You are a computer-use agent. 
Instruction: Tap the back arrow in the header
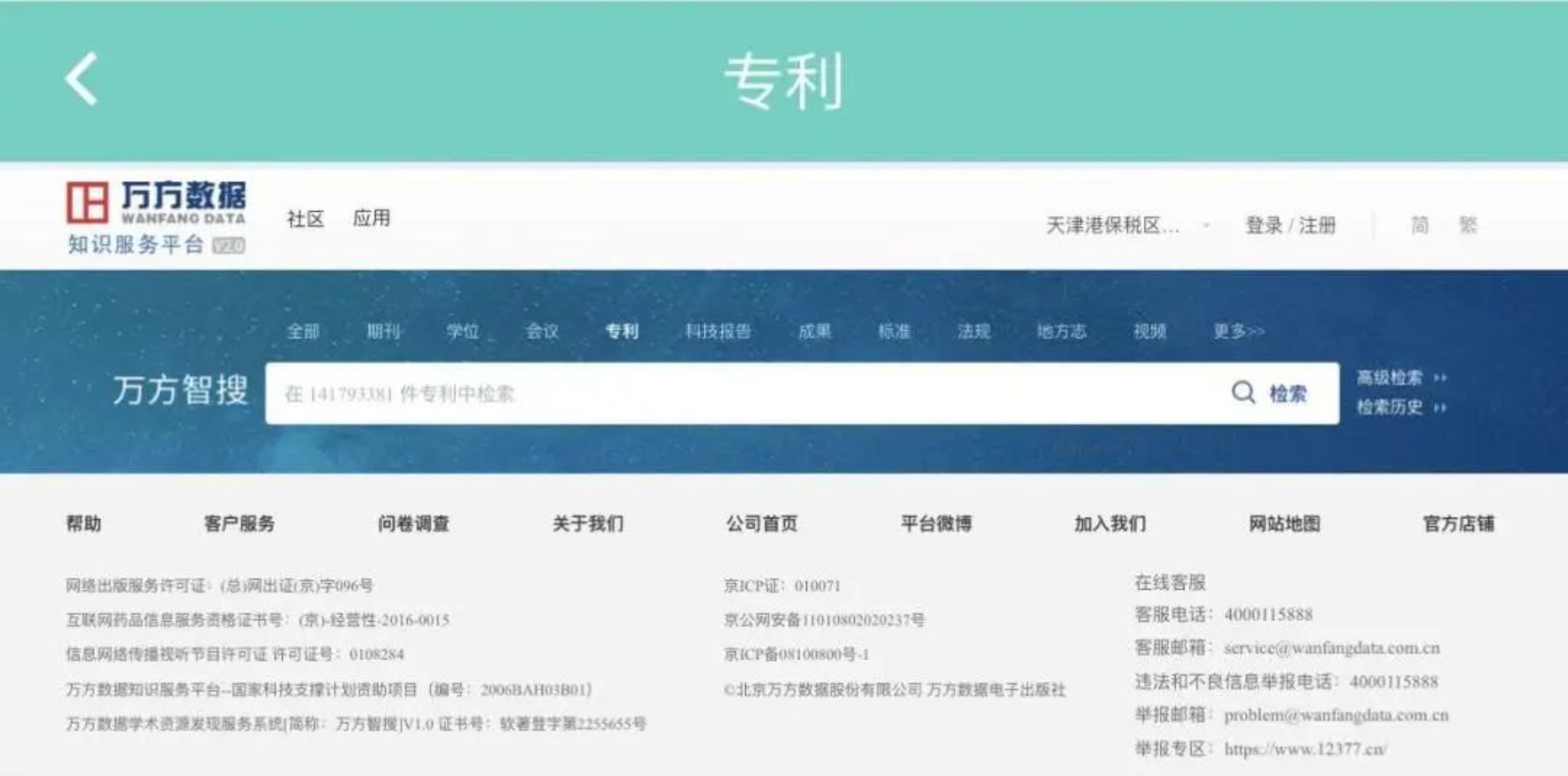pos(81,79)
